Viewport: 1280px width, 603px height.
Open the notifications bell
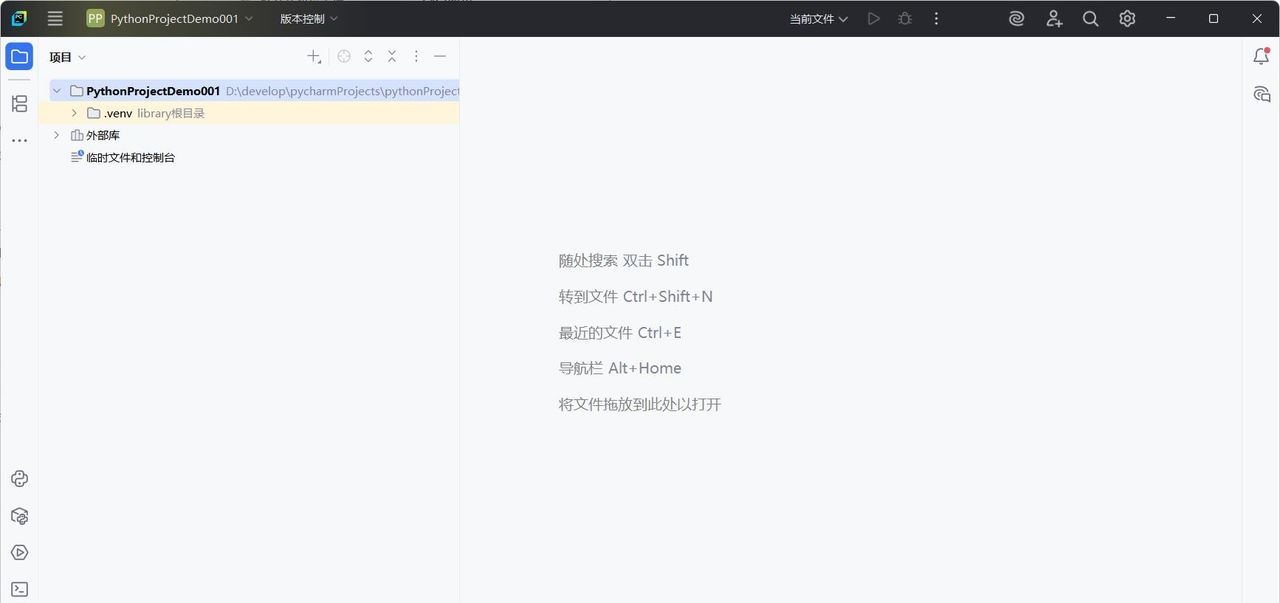click(x=1261, y=56)
